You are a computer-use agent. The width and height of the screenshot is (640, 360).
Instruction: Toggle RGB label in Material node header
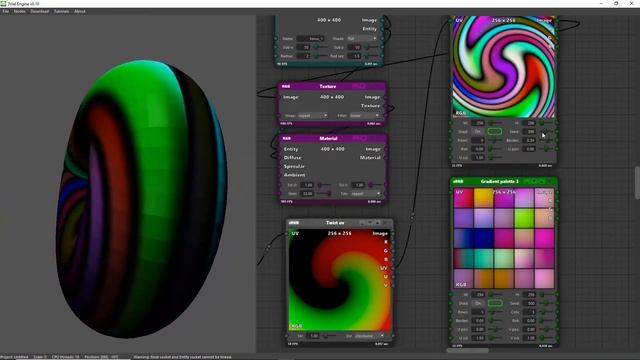[287, 138]
